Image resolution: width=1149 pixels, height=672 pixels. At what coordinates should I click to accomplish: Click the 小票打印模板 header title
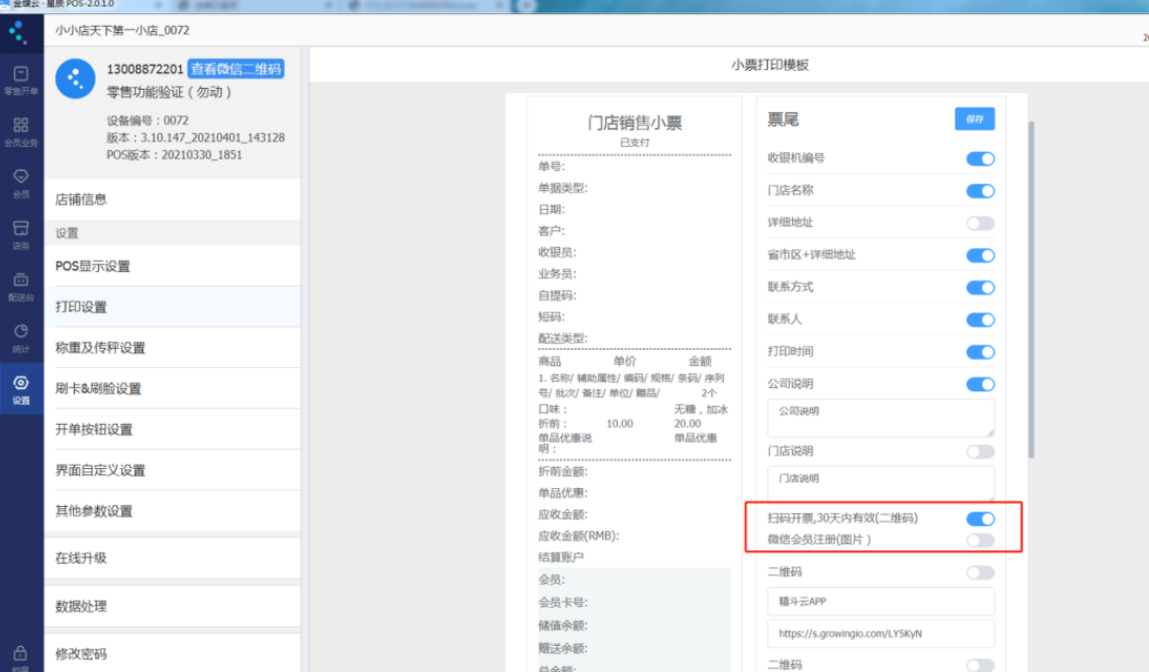[x=769, y=64]
